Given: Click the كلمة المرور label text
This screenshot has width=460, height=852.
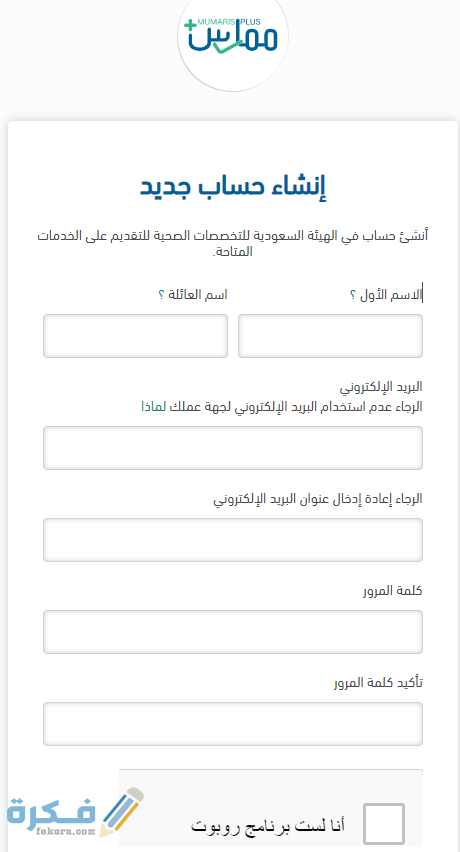Looking at the screenshot, I should 393,591.
